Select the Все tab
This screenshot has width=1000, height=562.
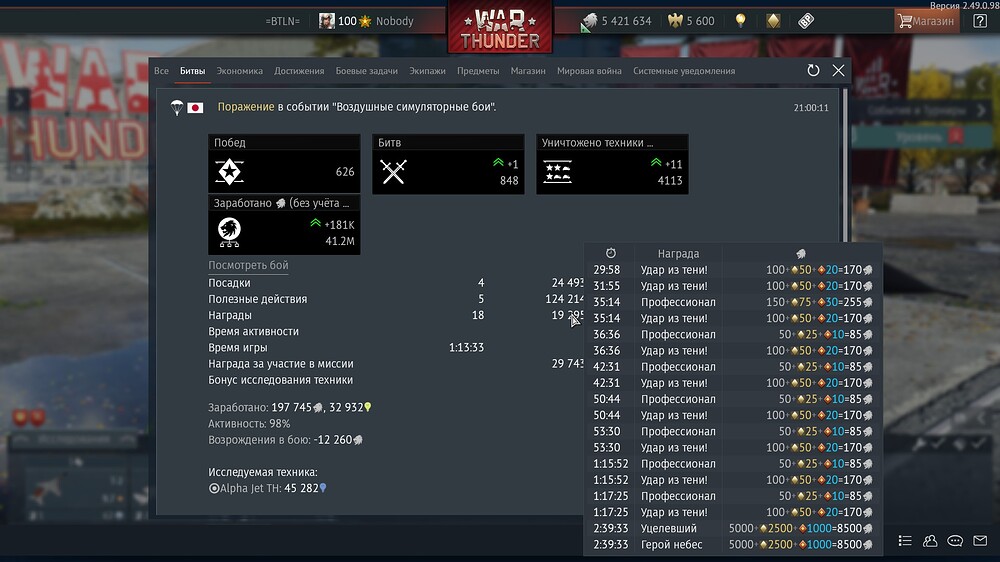pyautogui.click(x=161, y=71)
